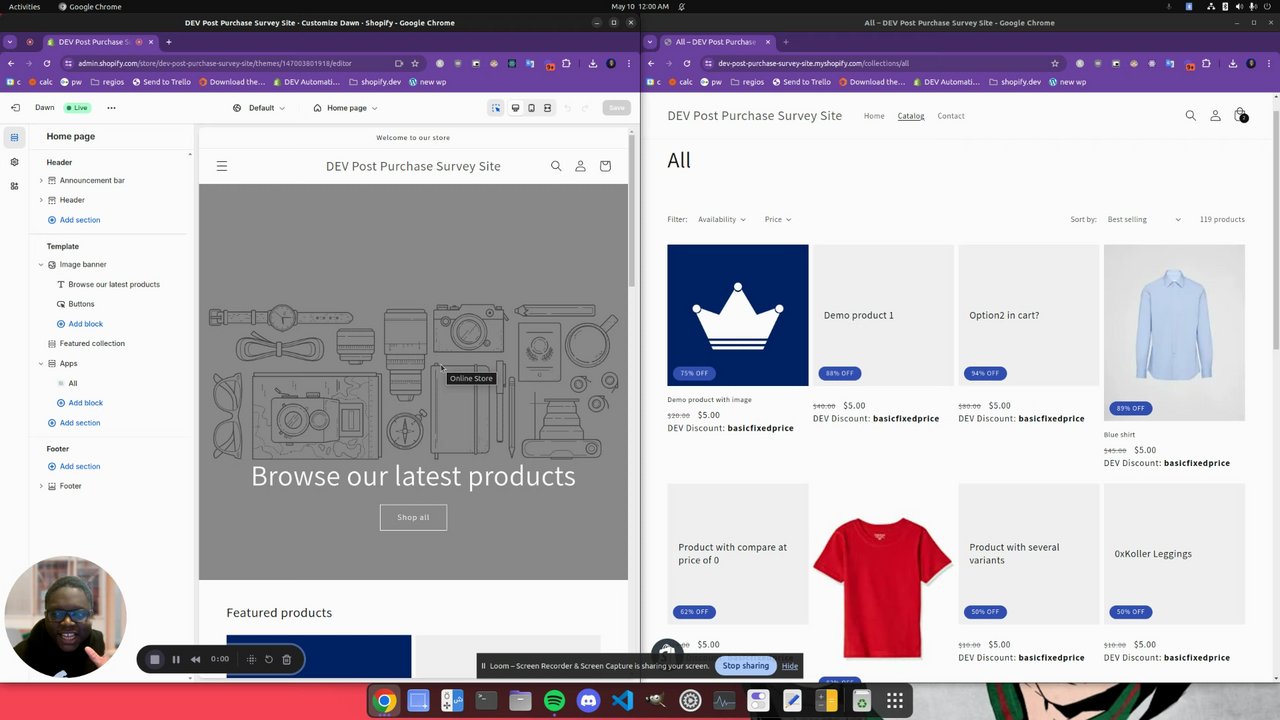
Task: Open the 'Demo product 1' product card
Action: click(x=883, y=315)
